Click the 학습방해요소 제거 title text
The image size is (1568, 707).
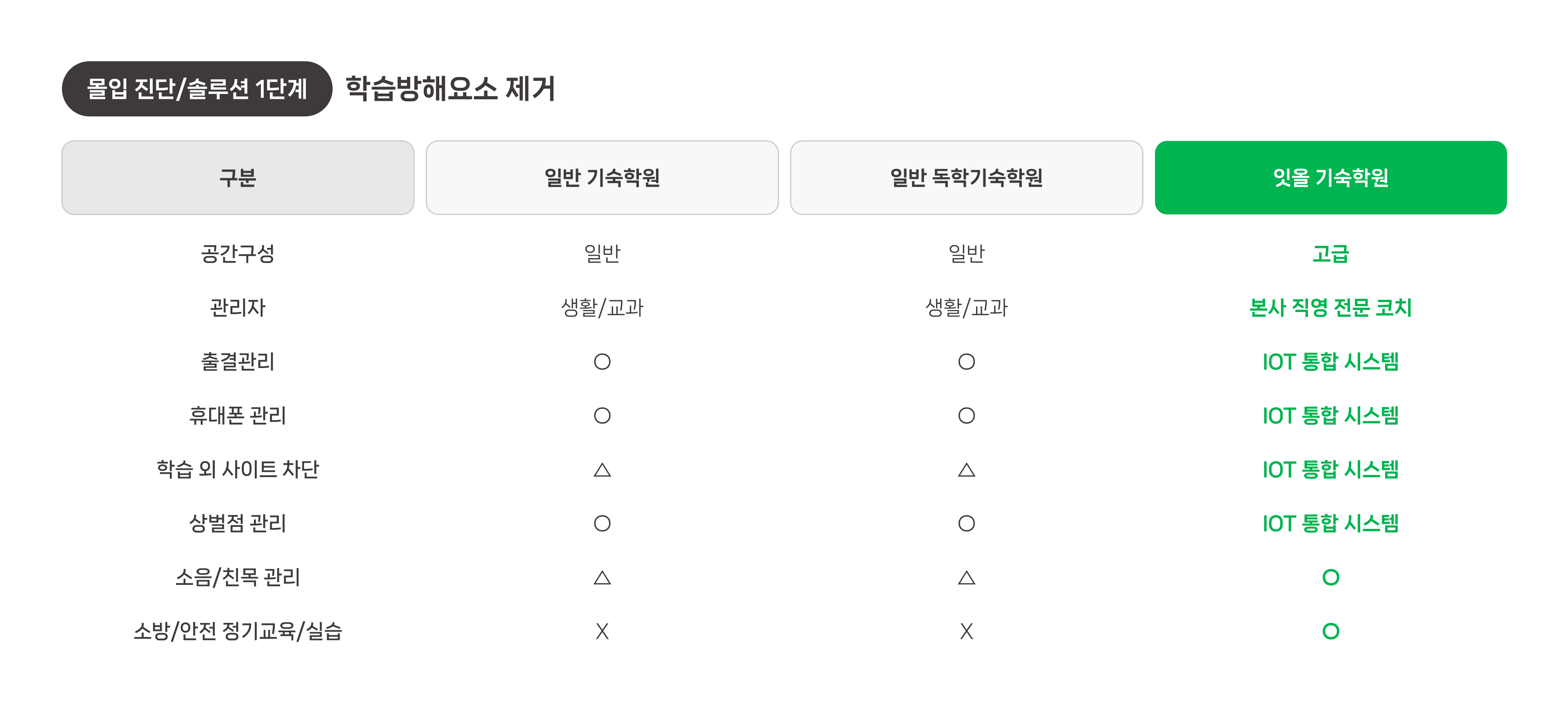tap(450, 89)
